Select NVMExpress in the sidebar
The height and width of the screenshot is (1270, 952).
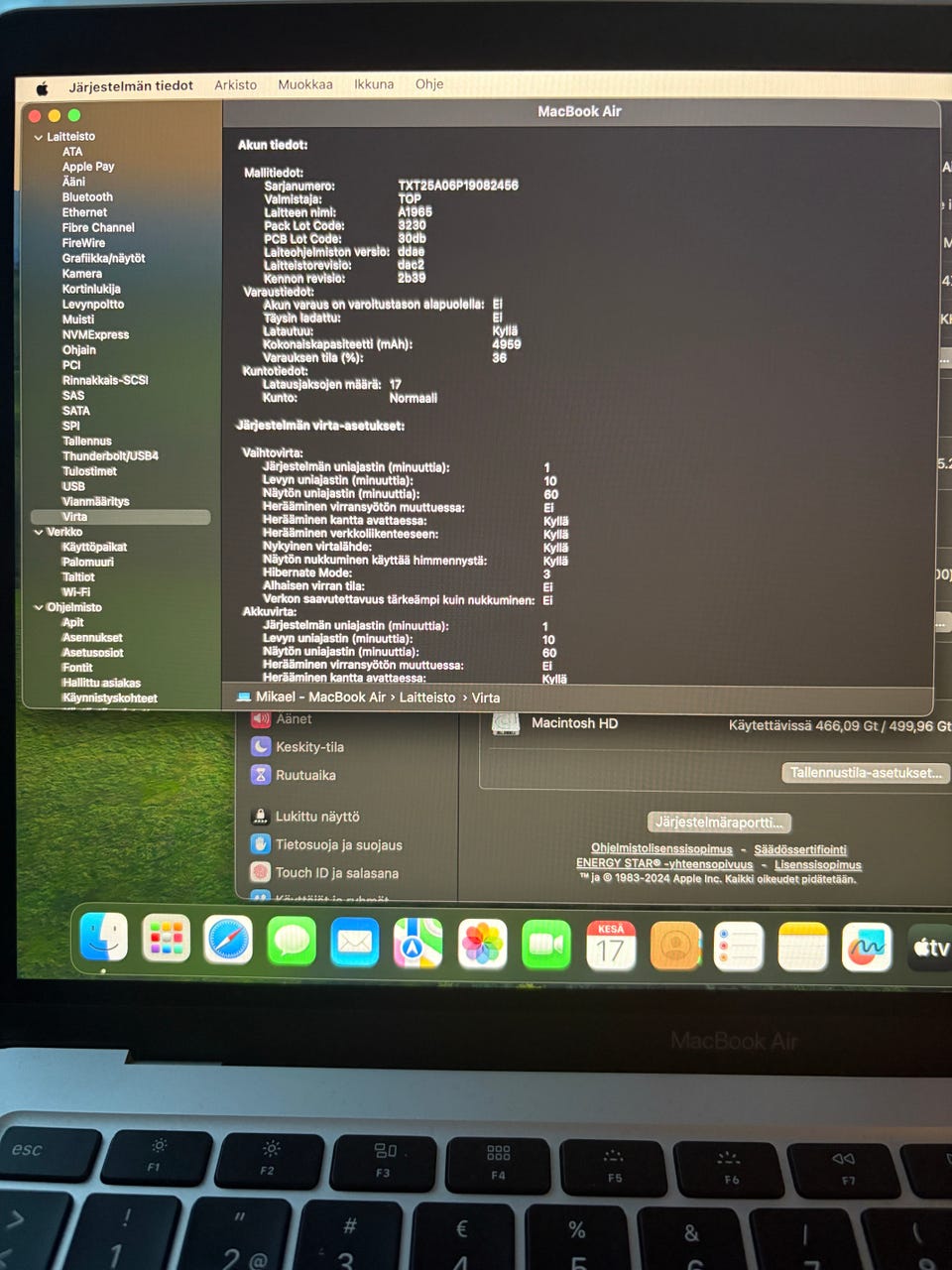click(x=95, y=334)
